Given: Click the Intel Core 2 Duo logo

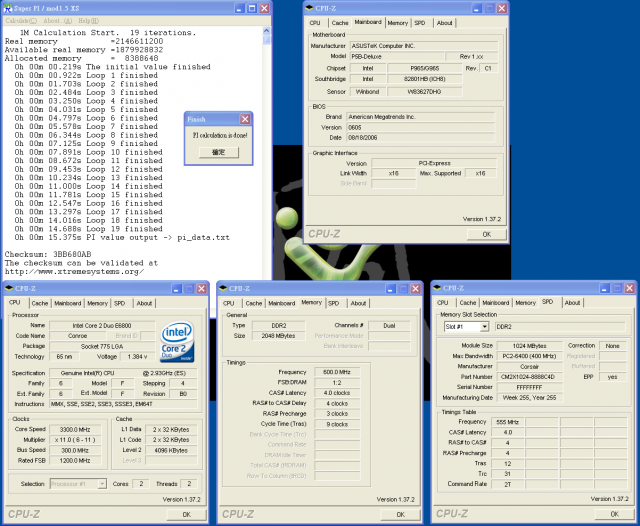Looking at the screenshot, I should [x=177, y=342].
